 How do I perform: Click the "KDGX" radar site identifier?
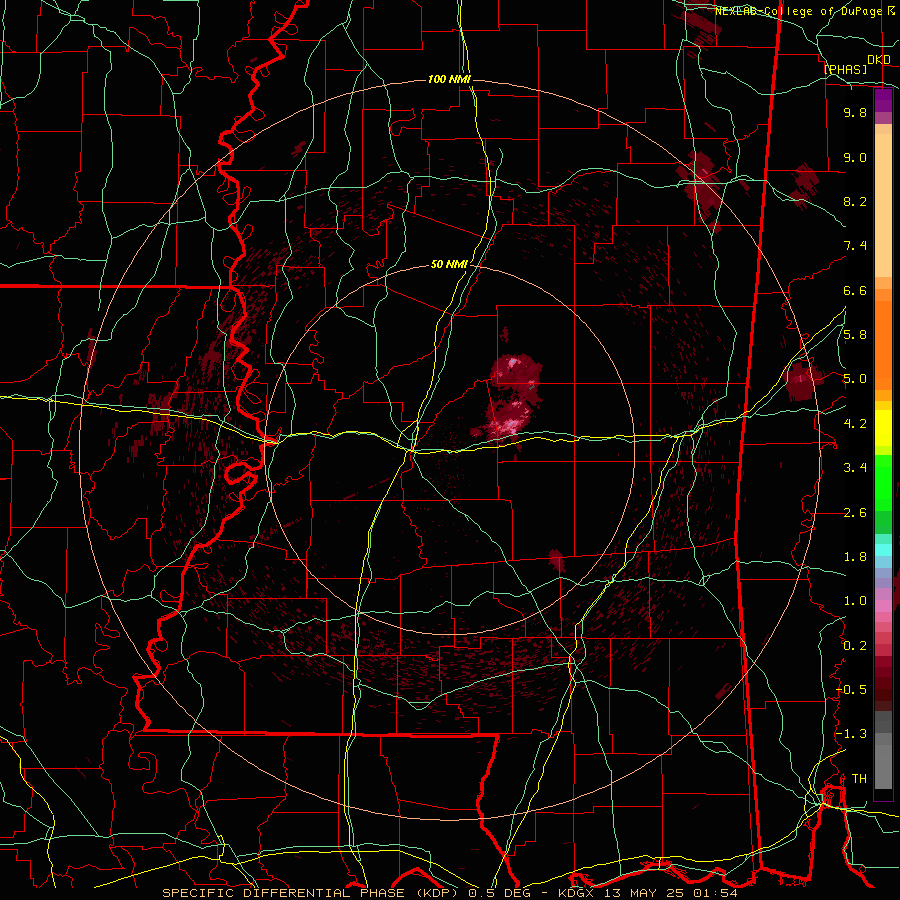coord(577,893)
